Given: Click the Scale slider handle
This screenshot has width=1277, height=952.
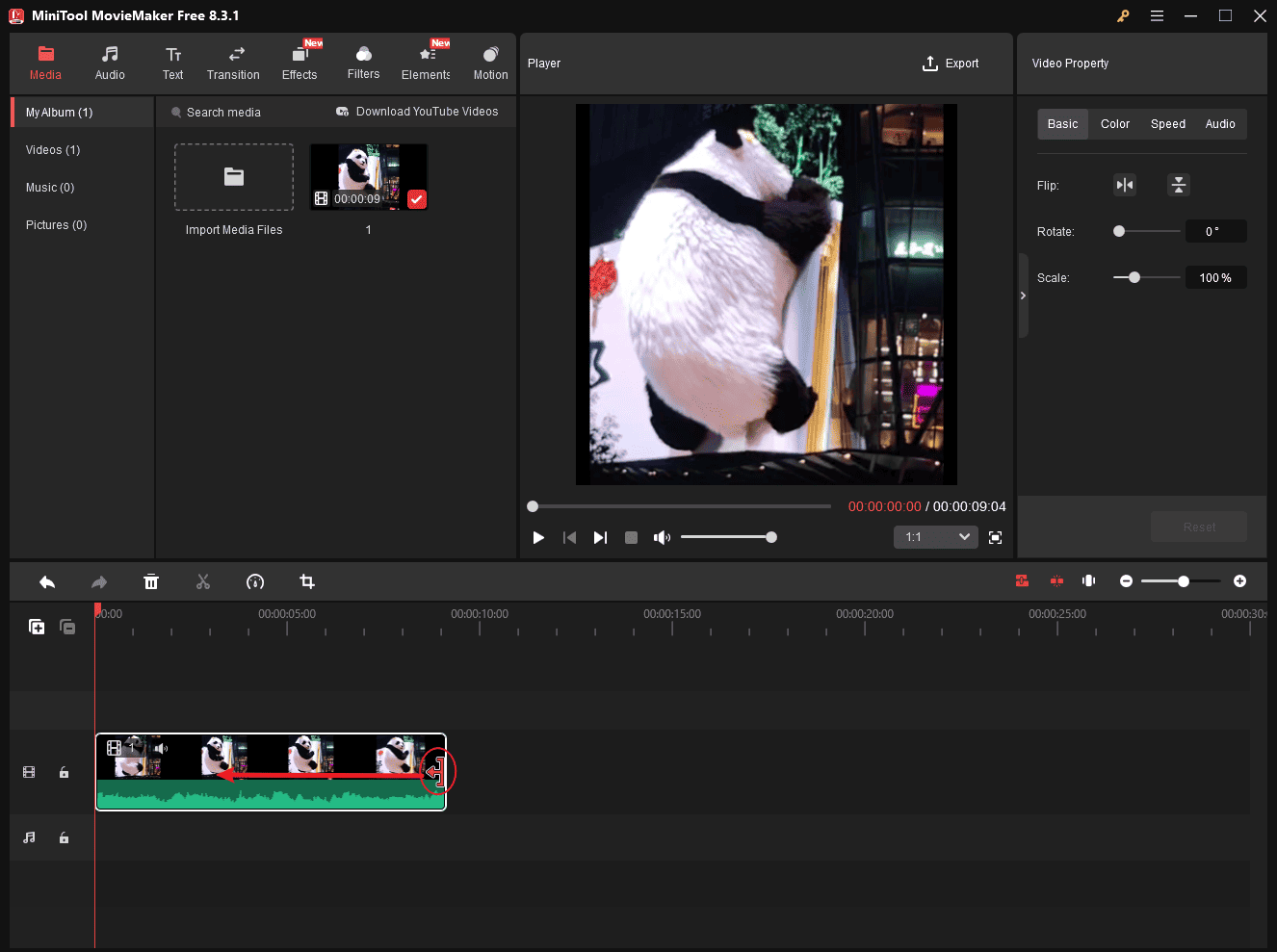Looking at the screenshot, I should tap(1134, 277).
